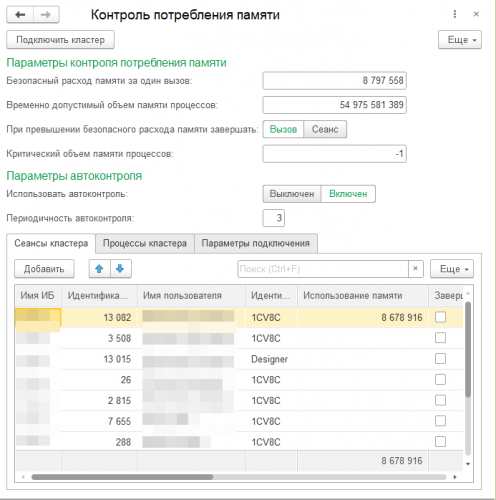Go forward with the right arrow button
The width and height of the screenshot is (496, 500).
coord(46,15)
